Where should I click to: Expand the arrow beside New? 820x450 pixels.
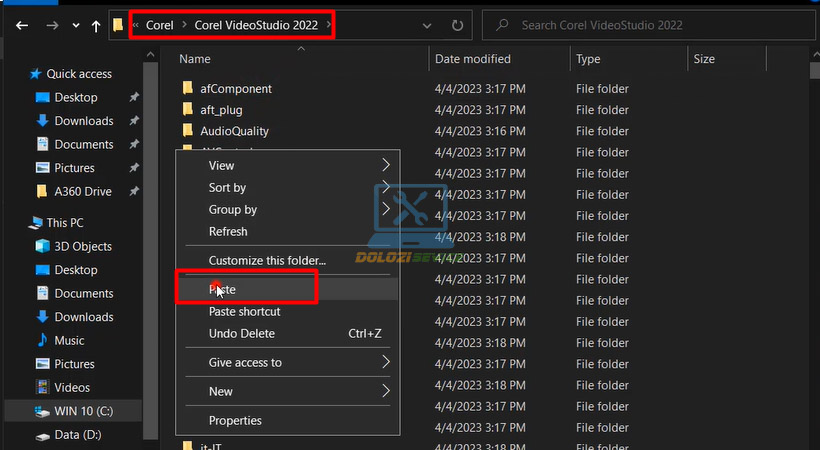[x=386, y=391]
